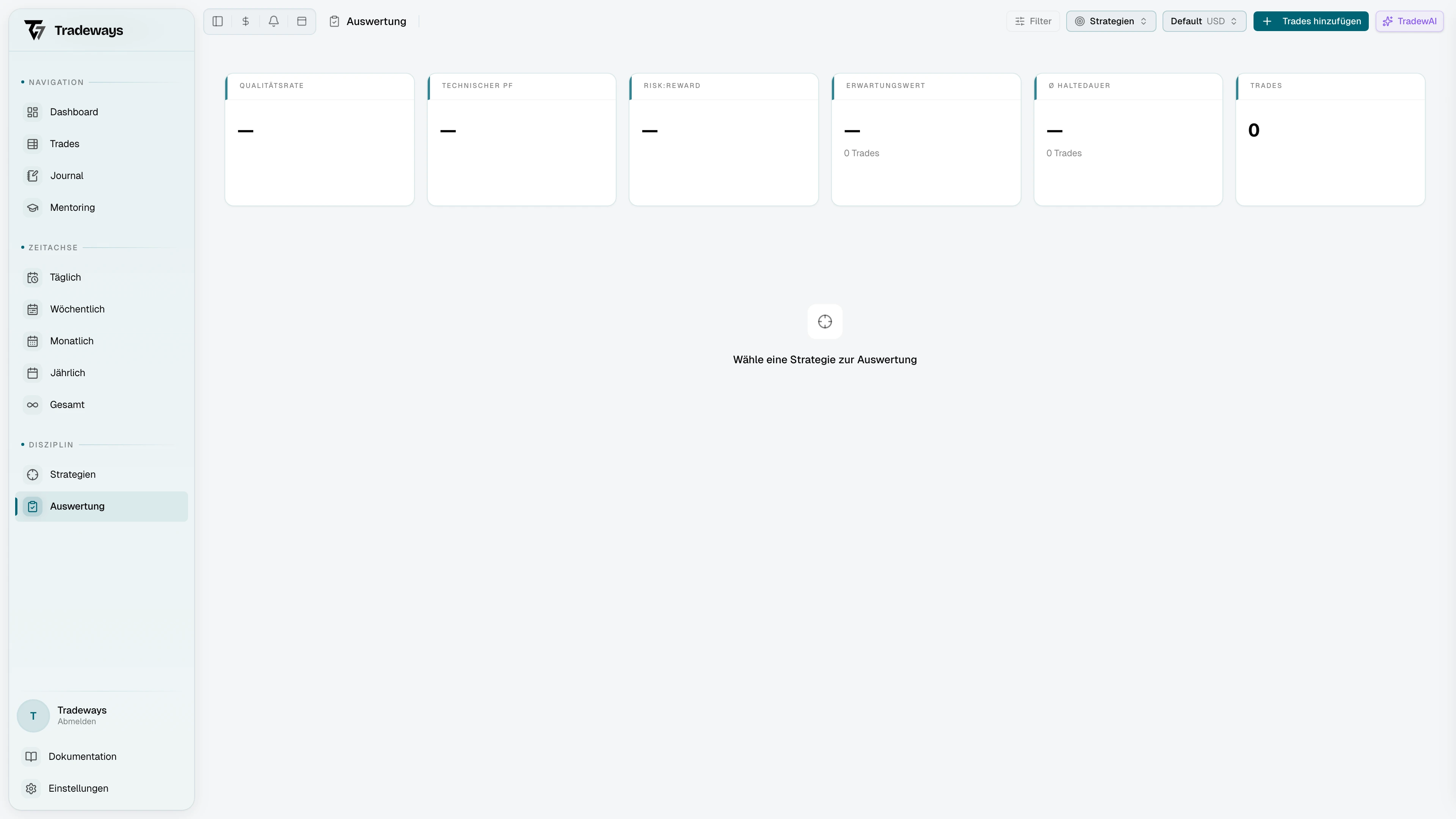The width and height of the screenshot is (1456, 819).
Task: Launch the TradewAI assistant
Action: tap(1409, 22)
